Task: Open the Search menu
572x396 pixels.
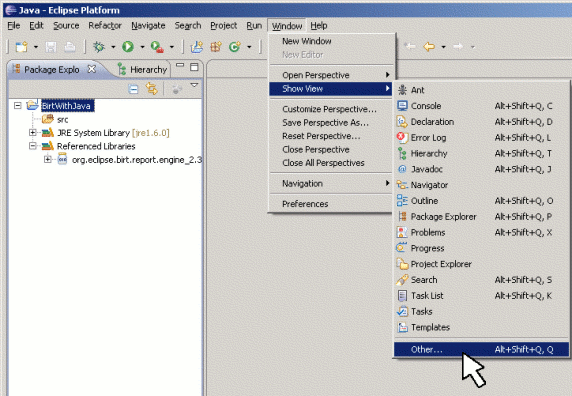Action: point(188,26)
